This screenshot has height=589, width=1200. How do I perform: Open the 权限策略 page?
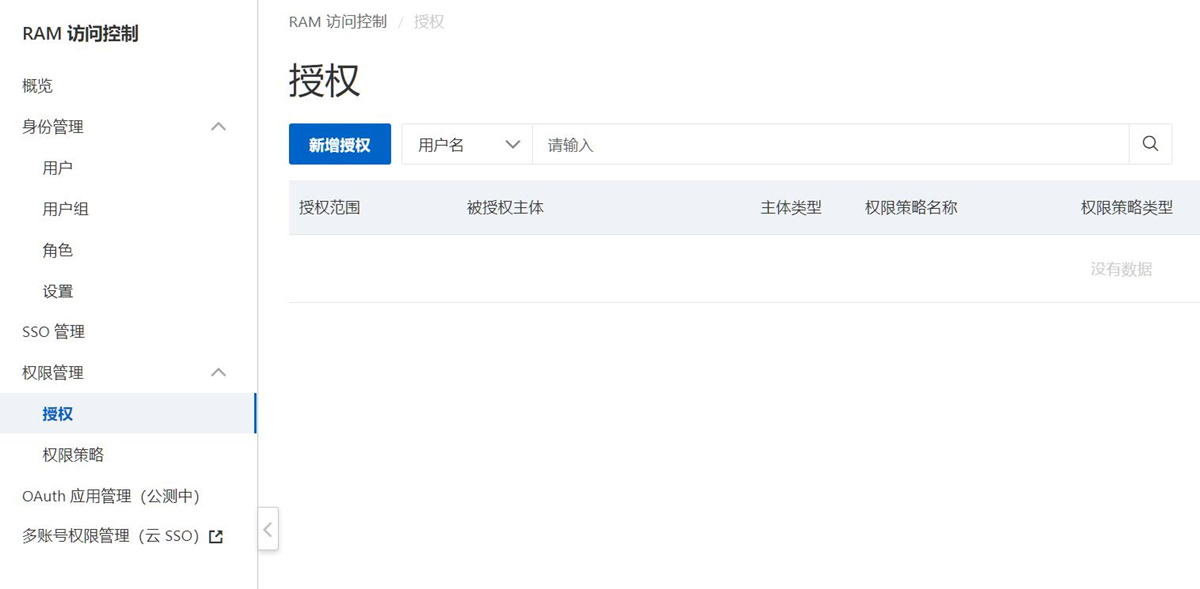73,455
